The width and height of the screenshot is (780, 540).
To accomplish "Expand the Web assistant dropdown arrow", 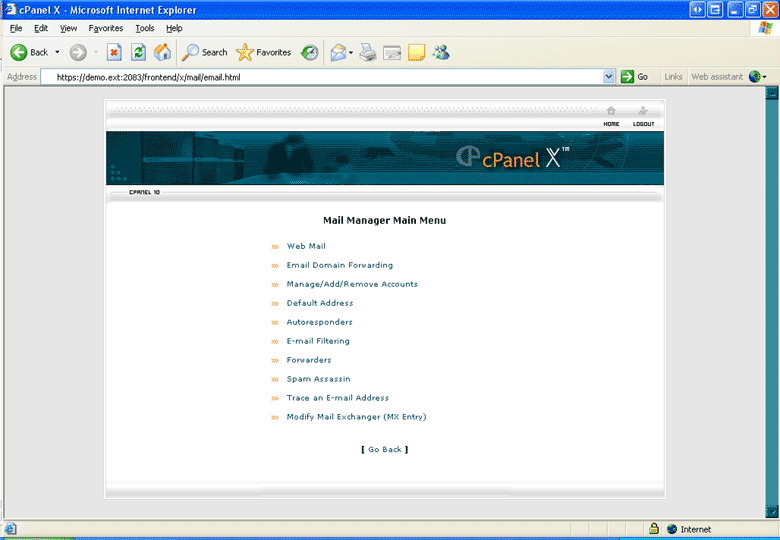I will click(765, 77).
